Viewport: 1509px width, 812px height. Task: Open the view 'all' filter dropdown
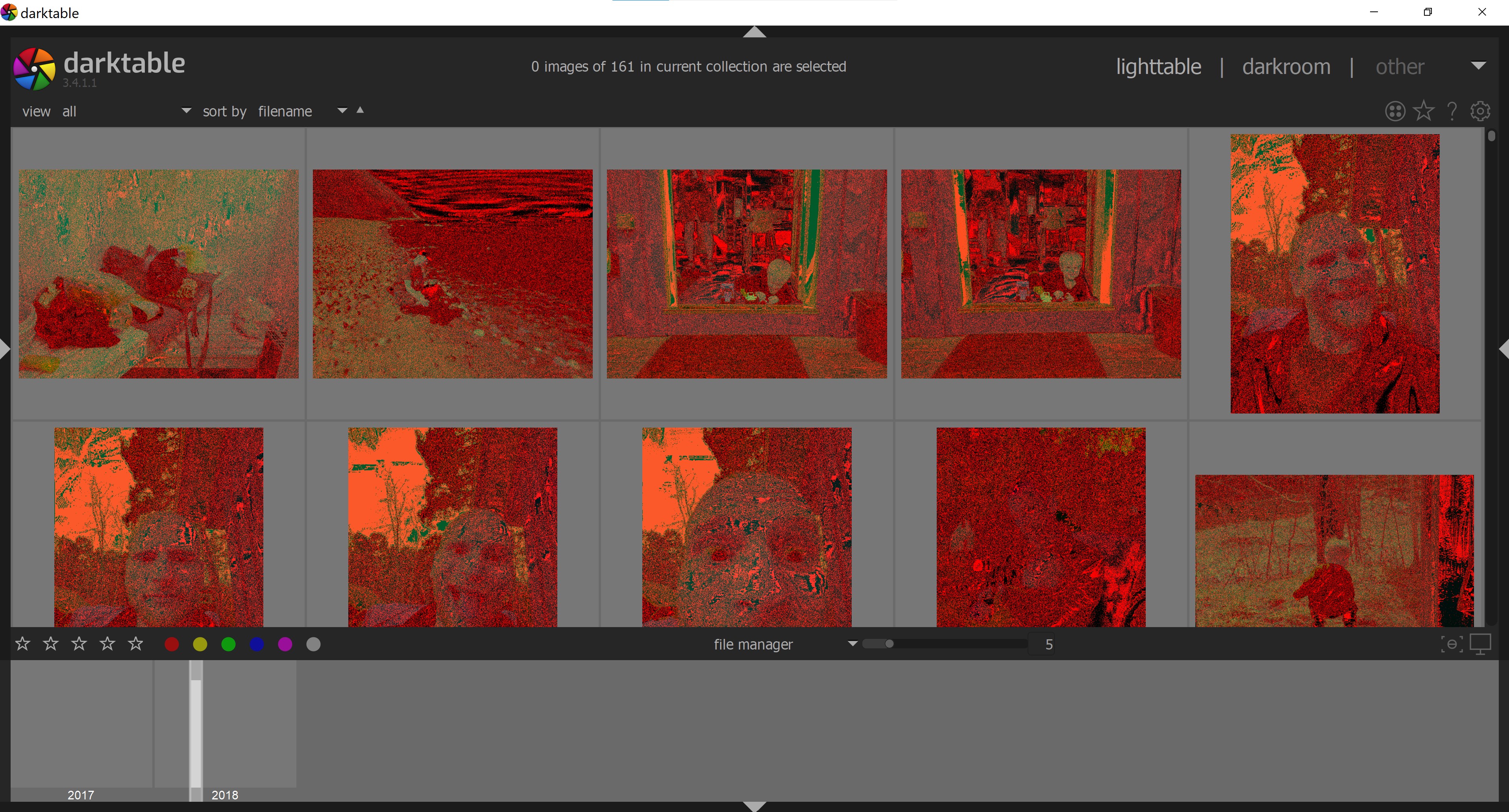tap(126, 111)
